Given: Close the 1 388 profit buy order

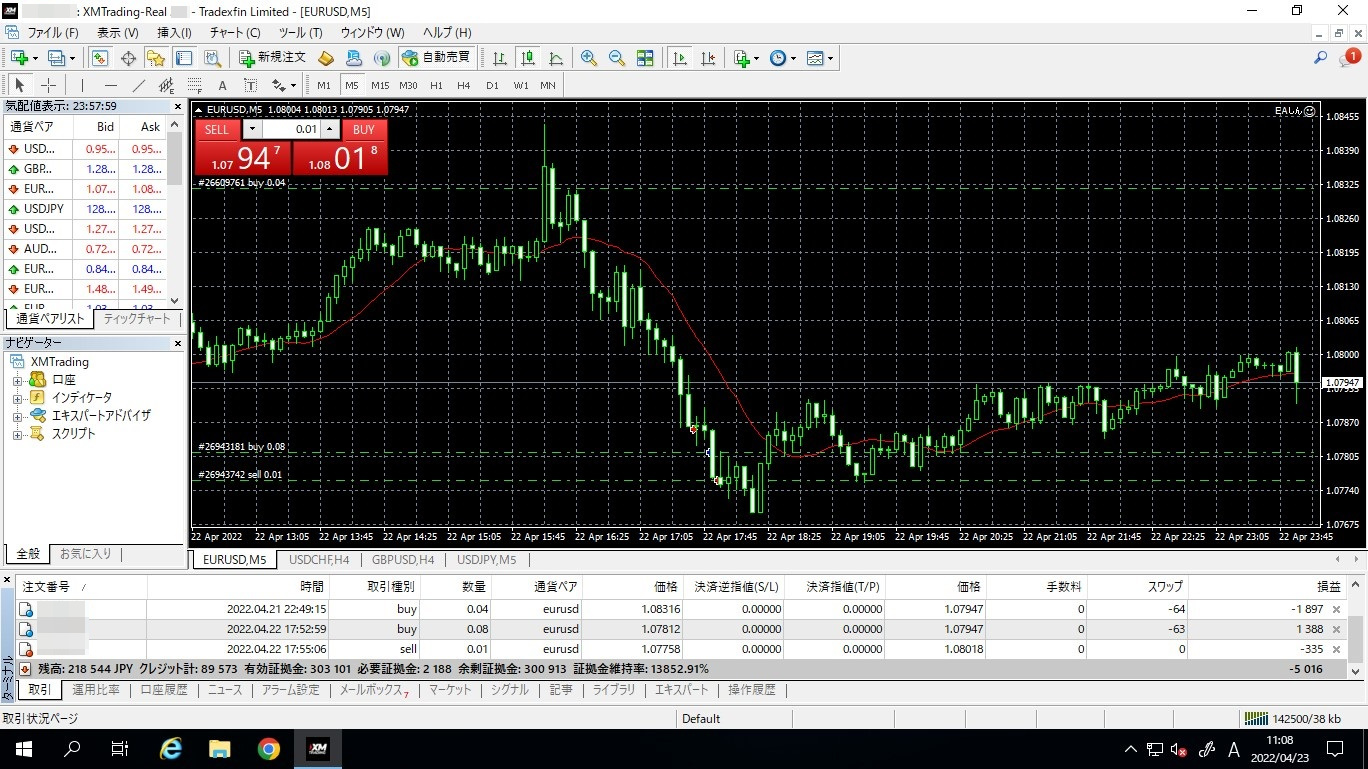Looking at the screenshot, I should pyautogui.click(x=1337, y=629).
